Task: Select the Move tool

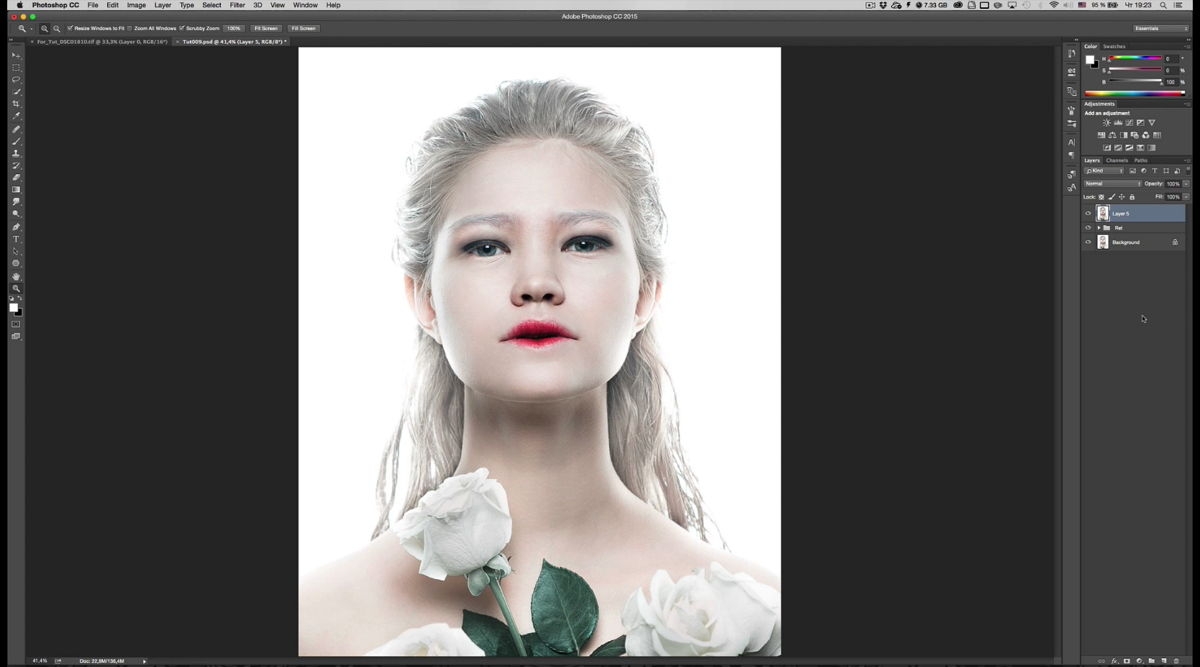Action: click(x=16, y=55)
